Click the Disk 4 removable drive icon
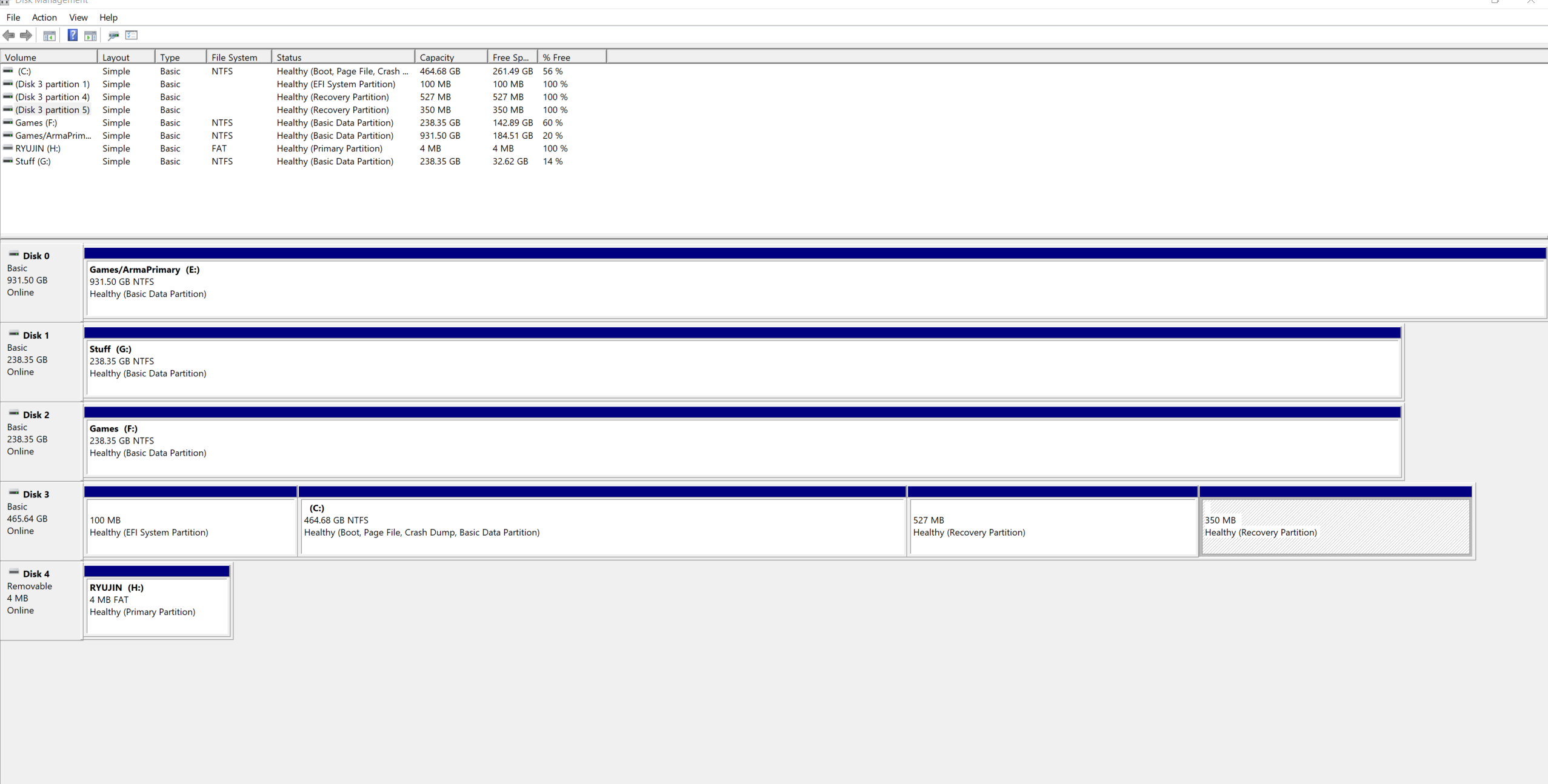Viewport: 1548px width, 784px height. 14,573
